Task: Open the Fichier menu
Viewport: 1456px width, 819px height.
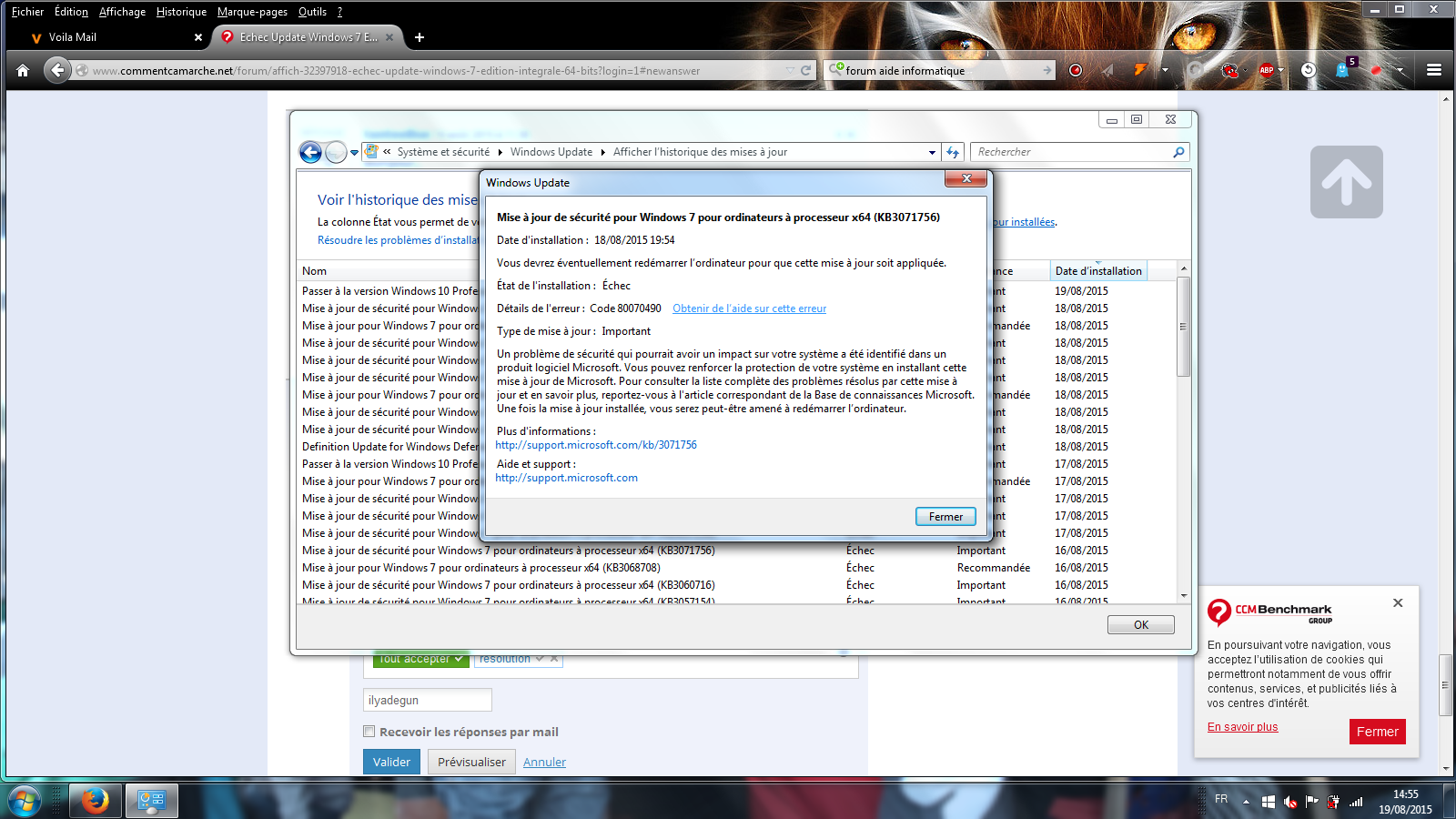Action: point(27,12)
